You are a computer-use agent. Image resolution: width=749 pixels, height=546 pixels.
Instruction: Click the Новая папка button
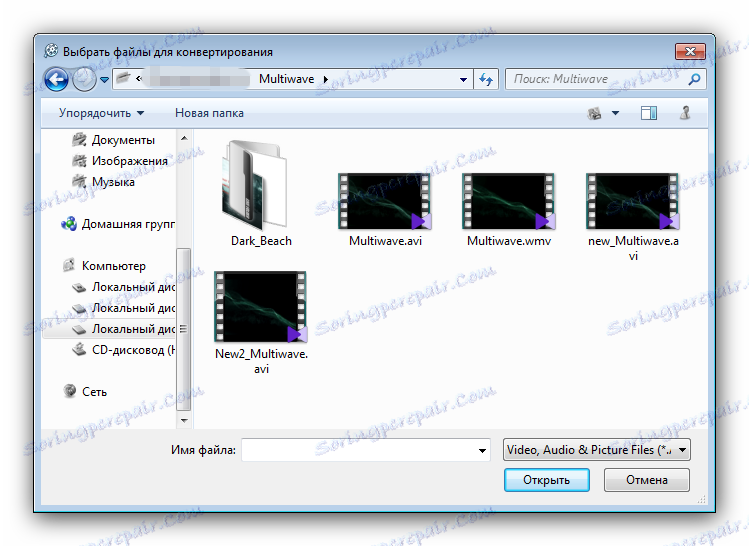click(x=209, y=113)
